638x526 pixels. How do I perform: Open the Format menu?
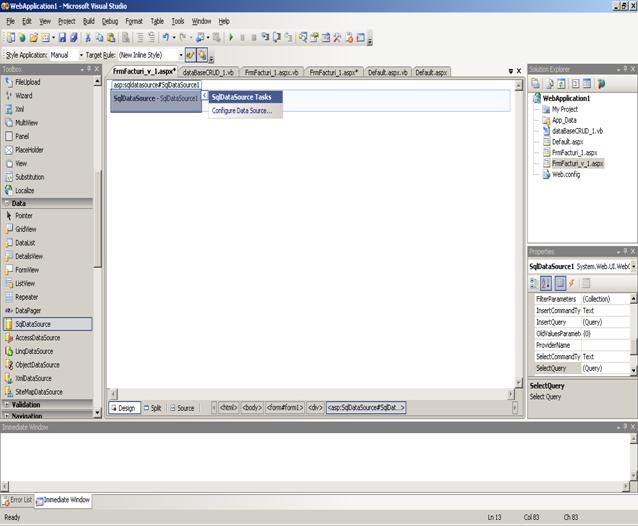(134, 21)
